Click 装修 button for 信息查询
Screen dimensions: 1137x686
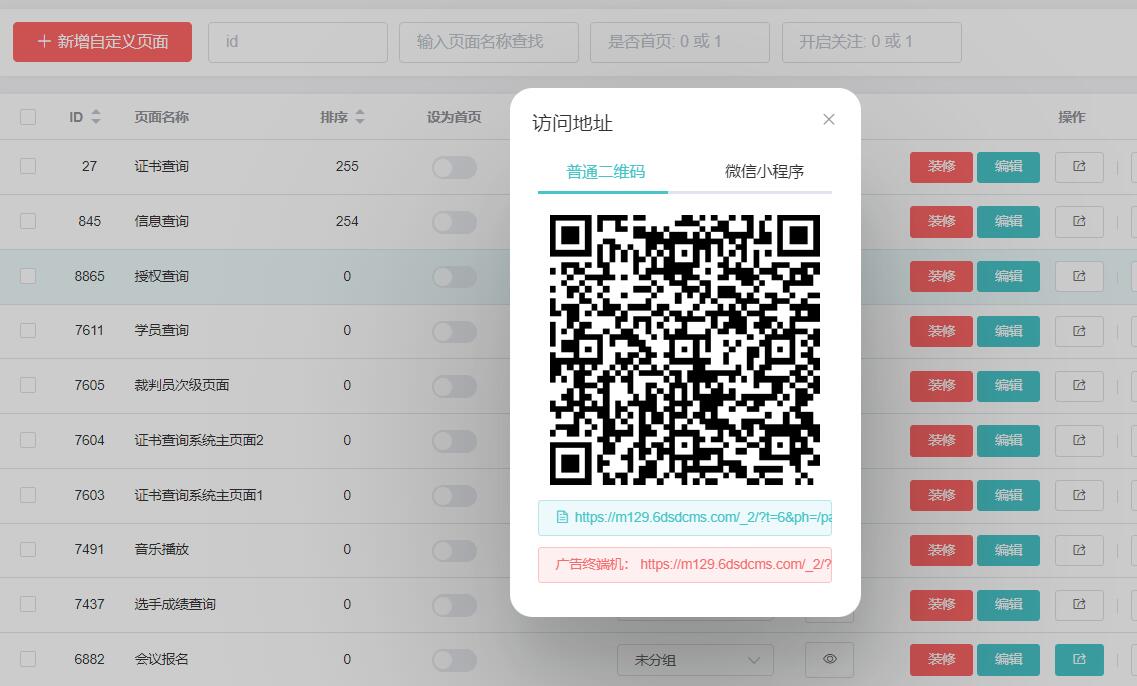(941, 221)
